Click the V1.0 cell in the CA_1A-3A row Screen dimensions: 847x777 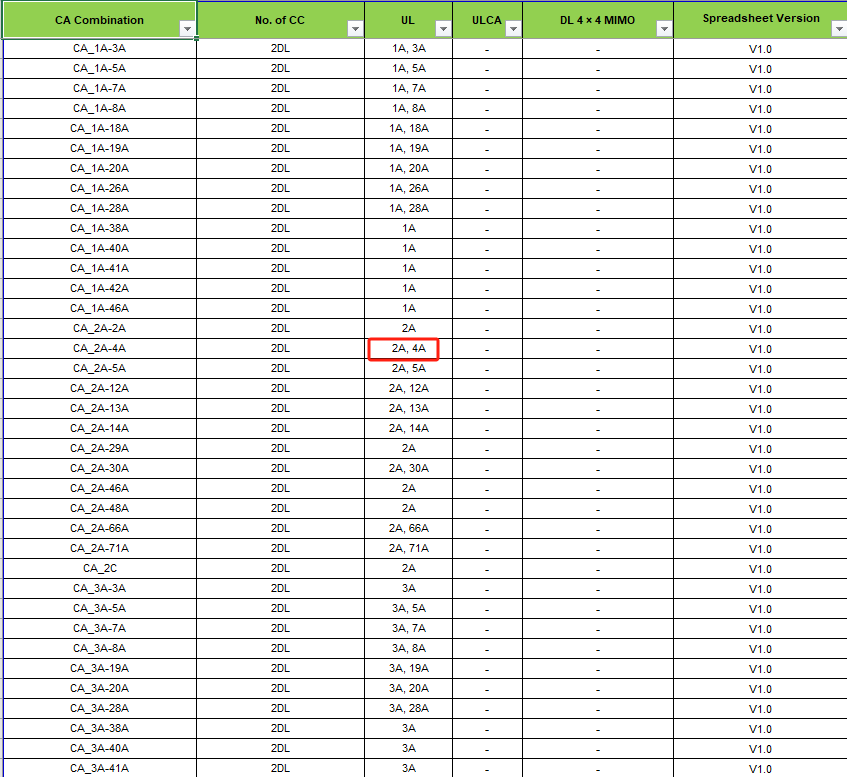760,48
